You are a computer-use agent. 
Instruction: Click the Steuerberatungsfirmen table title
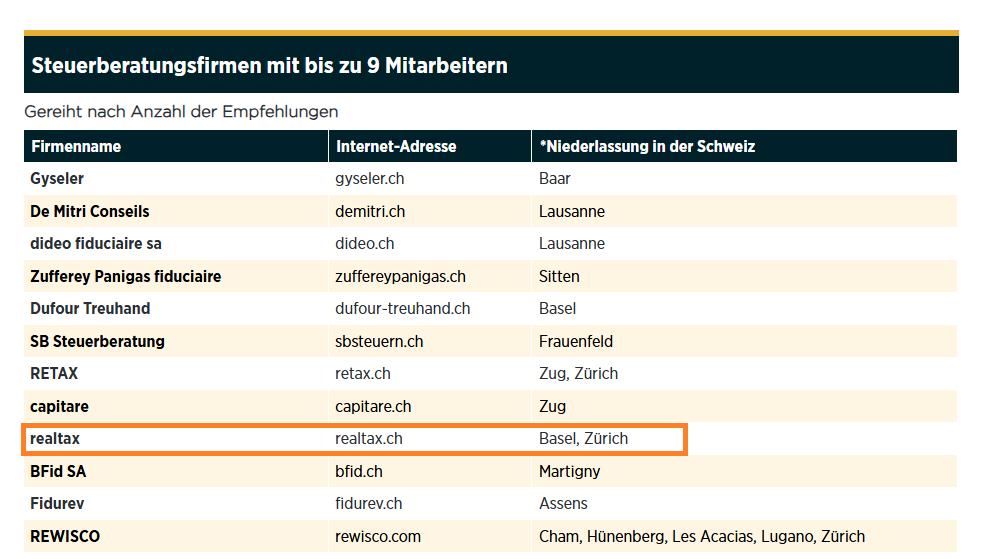coord(269,65)
